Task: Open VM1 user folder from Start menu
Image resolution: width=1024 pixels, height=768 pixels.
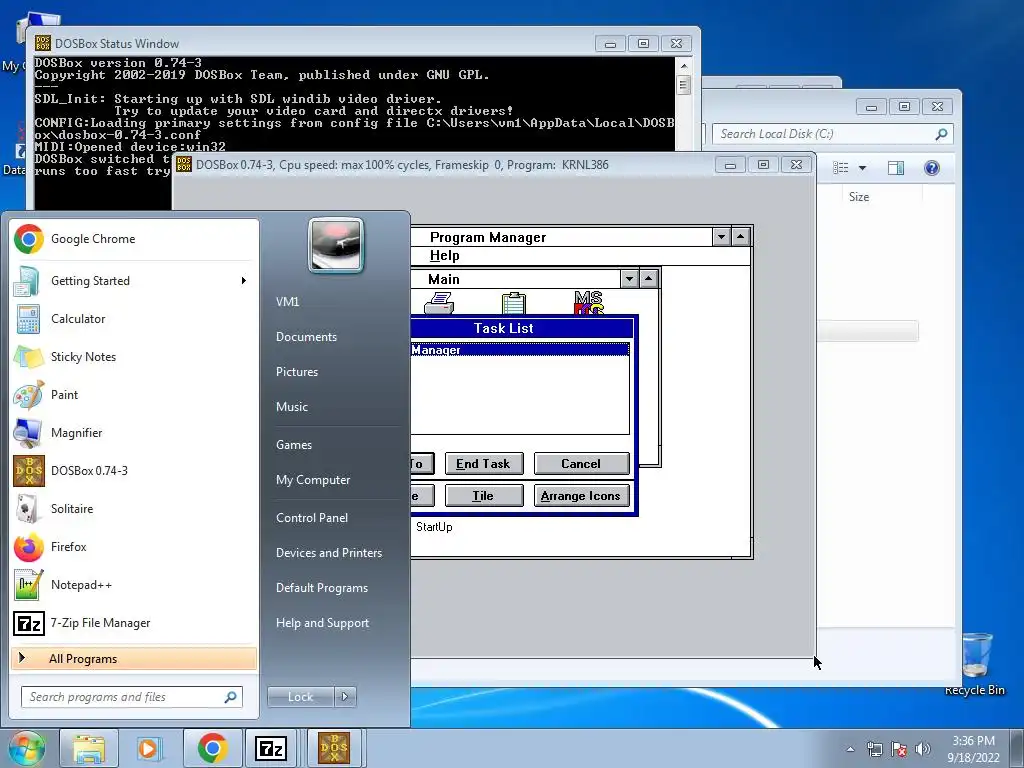Action: [287, 302]
